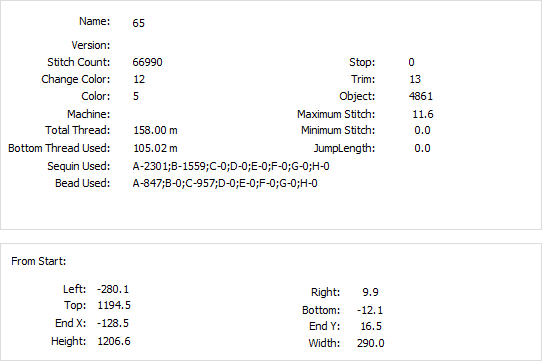The height and width of the screenshot is (361, 542).
Task: Click the Name value 65
Action: click(138, 23)
